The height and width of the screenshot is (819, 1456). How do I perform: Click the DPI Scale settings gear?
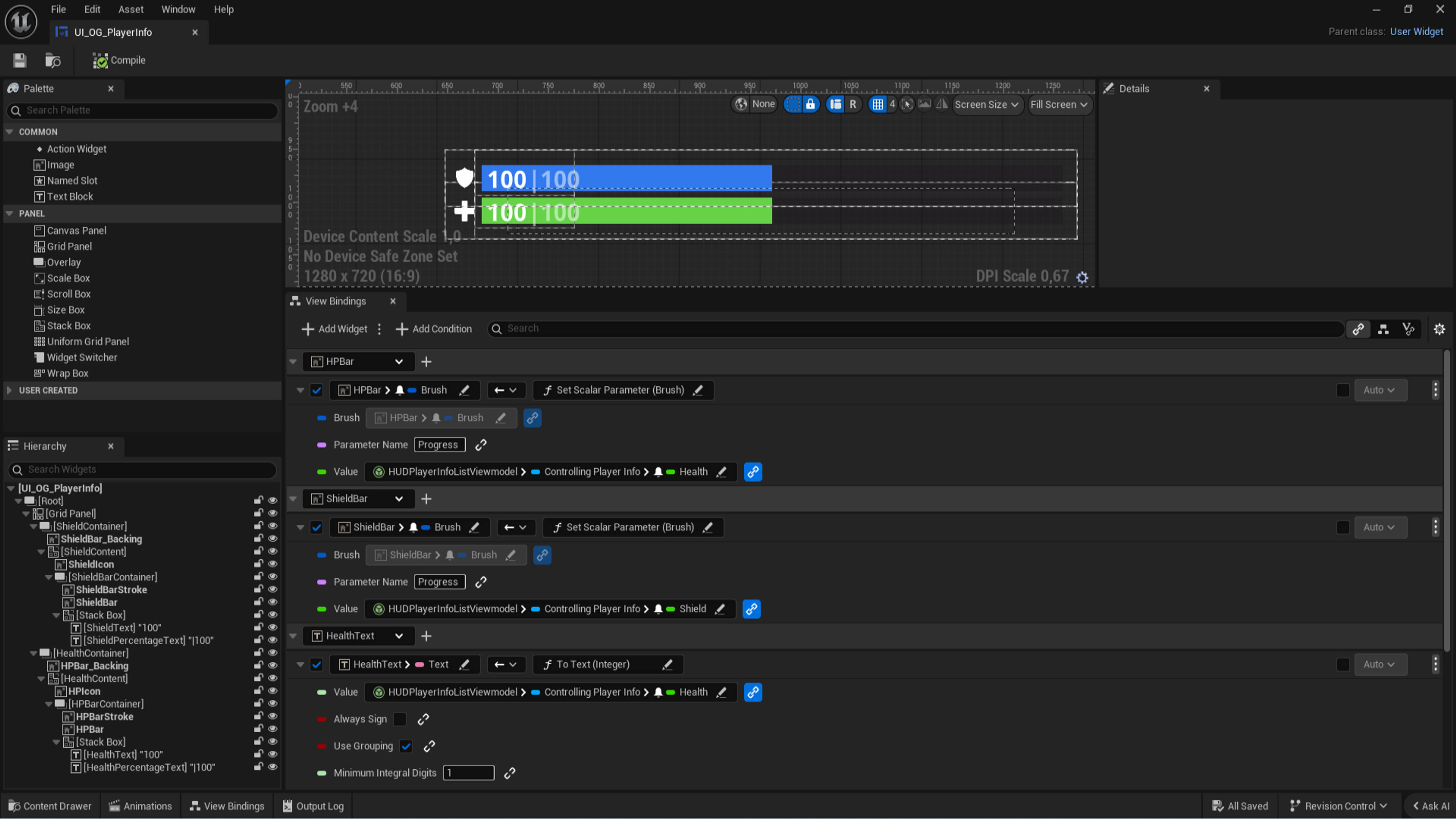(1082, 278)
